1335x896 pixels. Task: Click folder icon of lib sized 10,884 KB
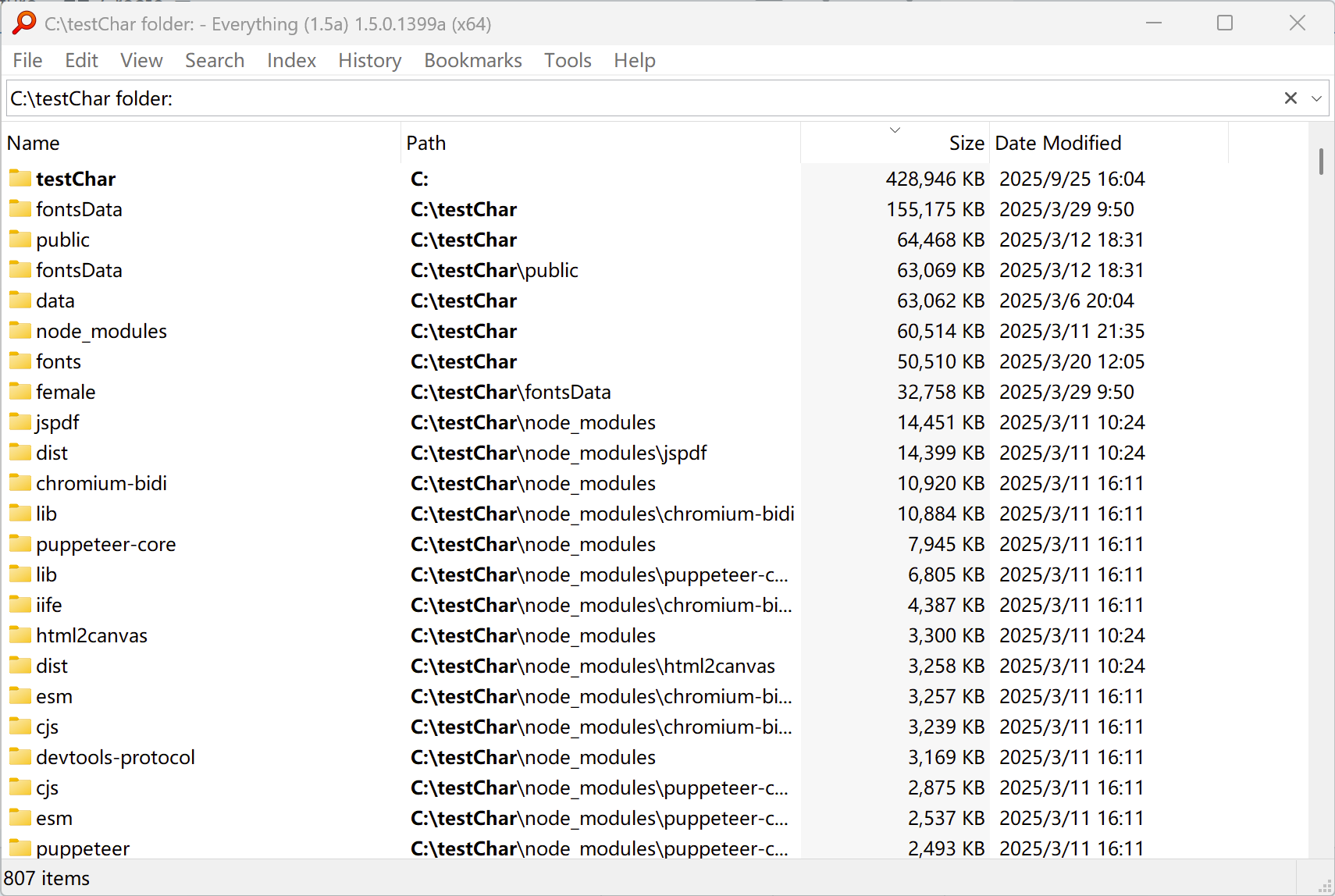20,514
